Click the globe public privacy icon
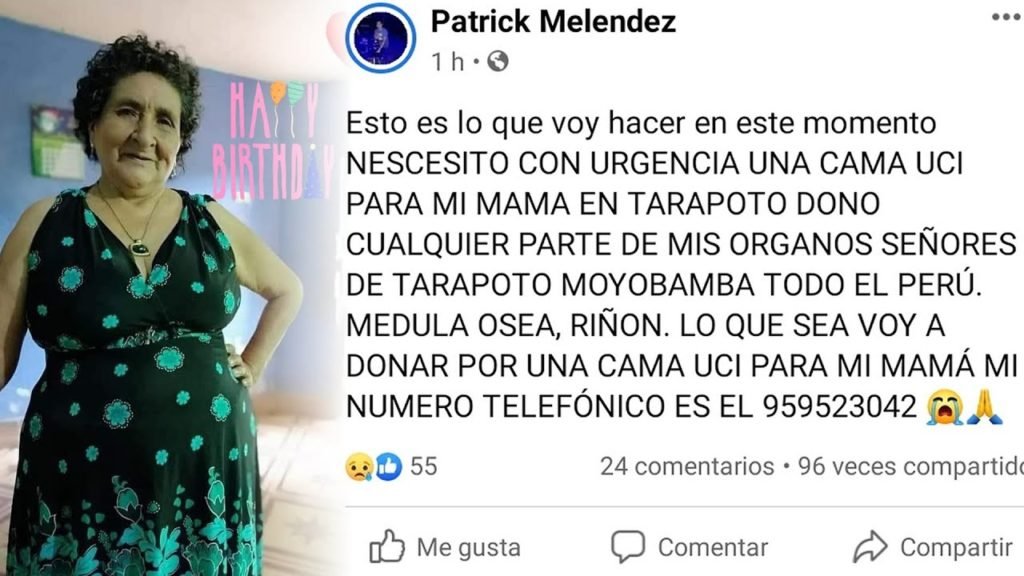Screen dimensions: 1024x576 click(498, 61)
